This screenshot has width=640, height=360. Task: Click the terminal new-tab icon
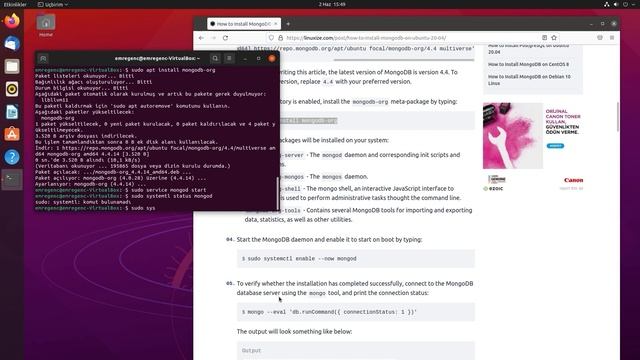43,58
